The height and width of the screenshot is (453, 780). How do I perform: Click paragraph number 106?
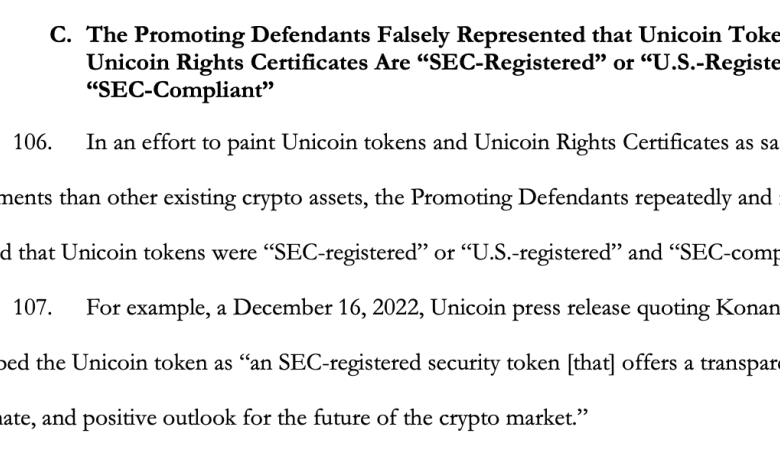32,142
